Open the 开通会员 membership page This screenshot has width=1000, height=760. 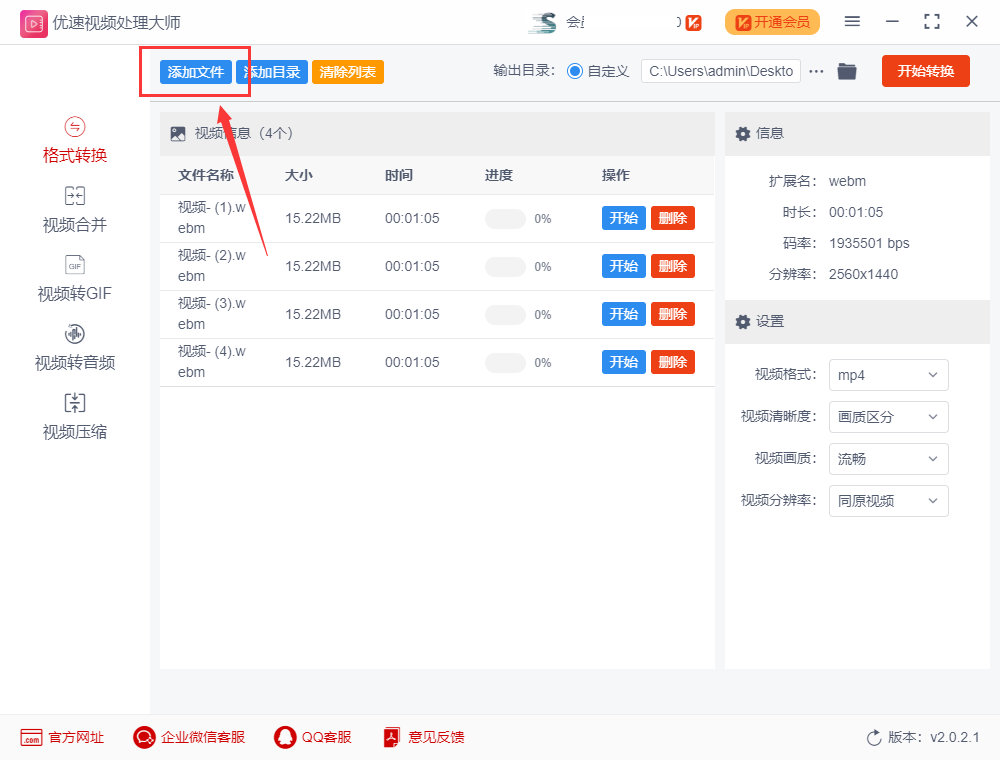click(772, 21)
